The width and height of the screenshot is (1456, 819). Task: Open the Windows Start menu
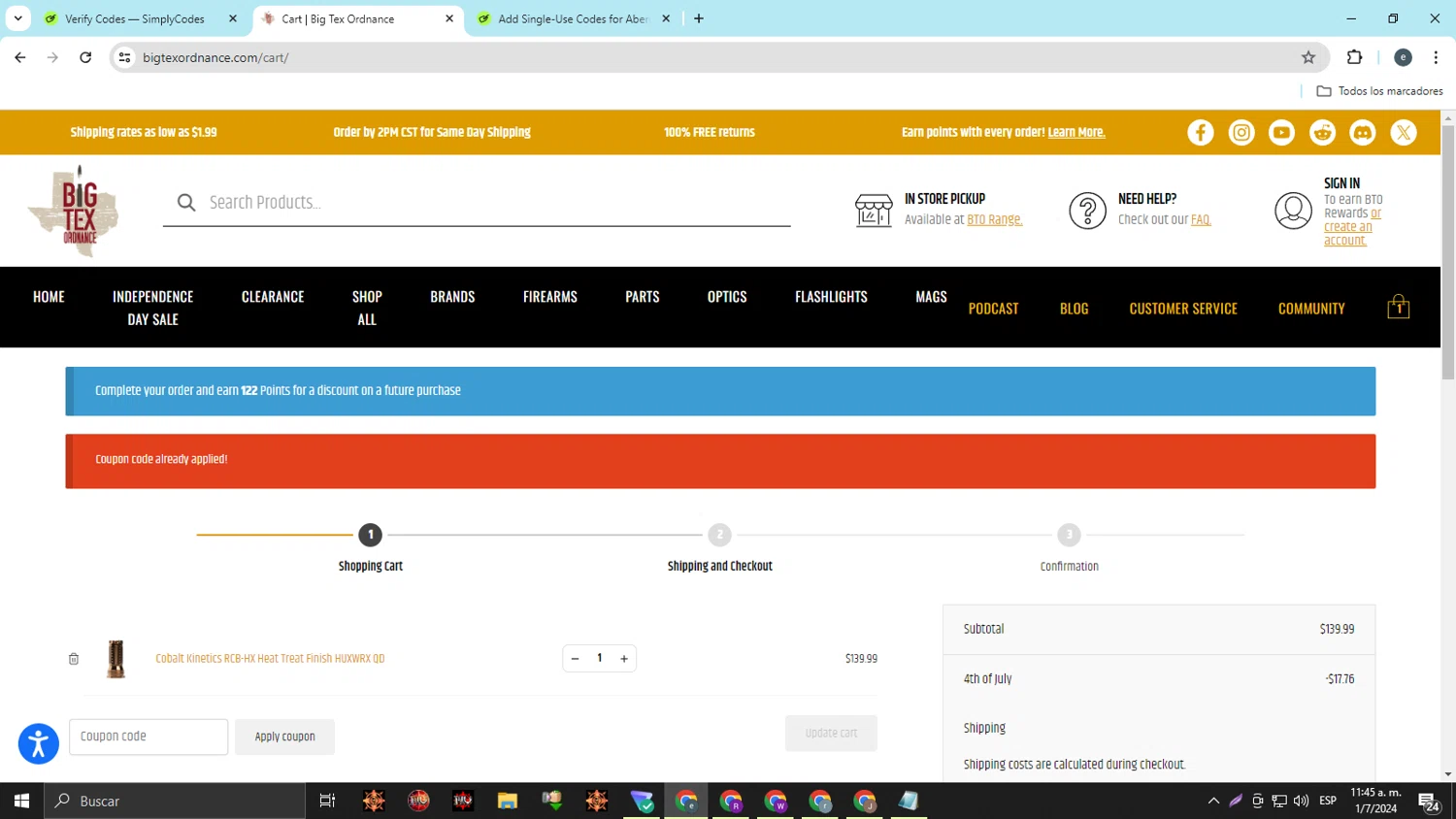21,801
